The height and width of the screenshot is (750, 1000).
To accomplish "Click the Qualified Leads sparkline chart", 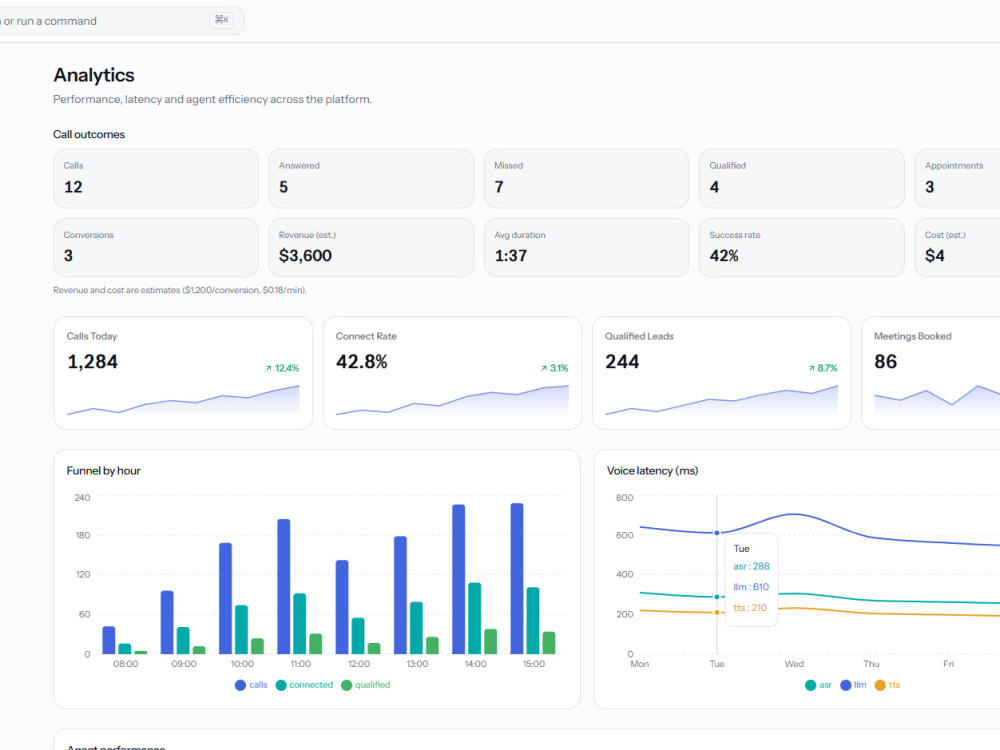I will pyautogui.click(x=721, y=400).
